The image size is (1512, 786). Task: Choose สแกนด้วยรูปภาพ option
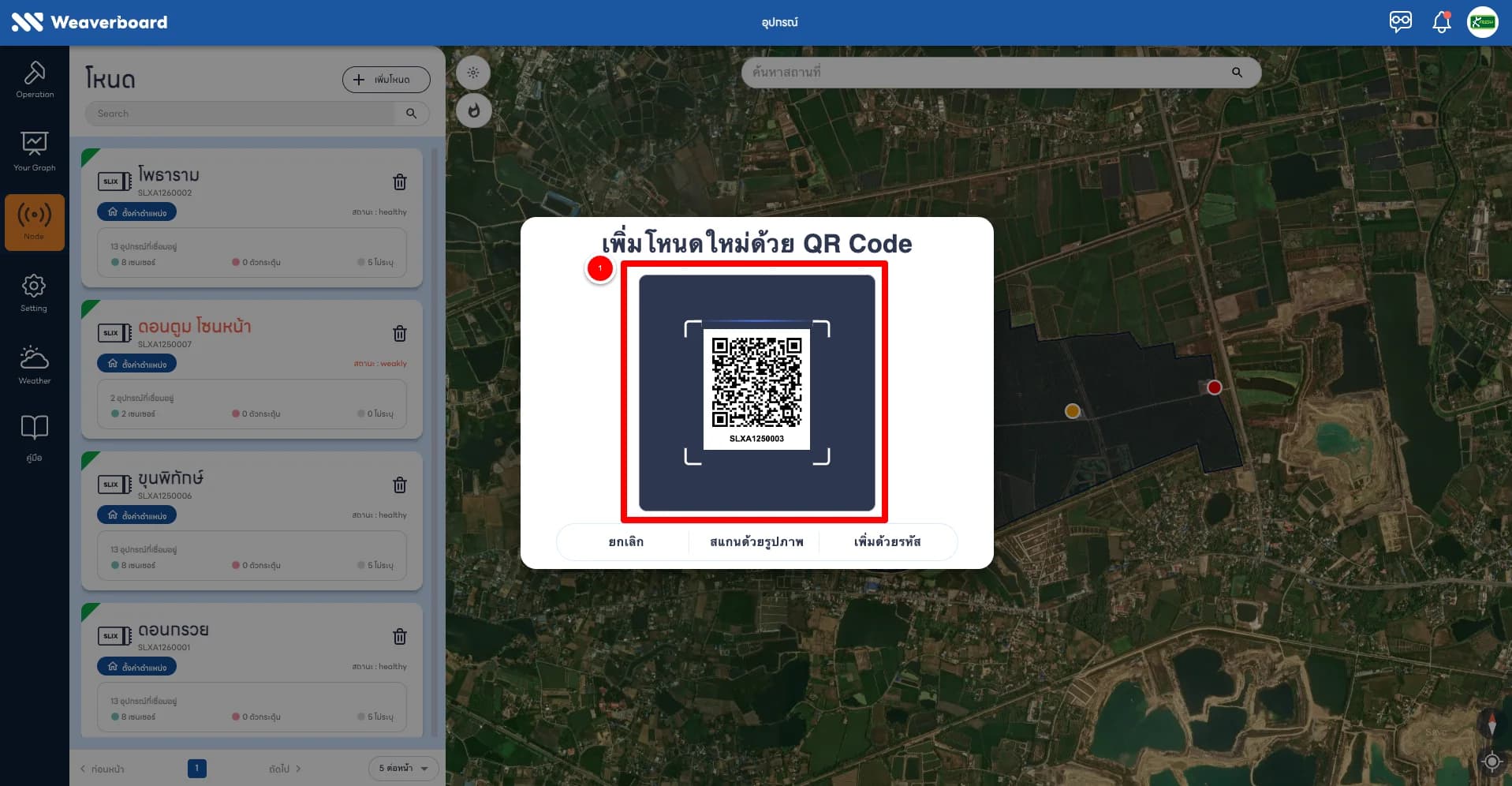tap(756, 541)
